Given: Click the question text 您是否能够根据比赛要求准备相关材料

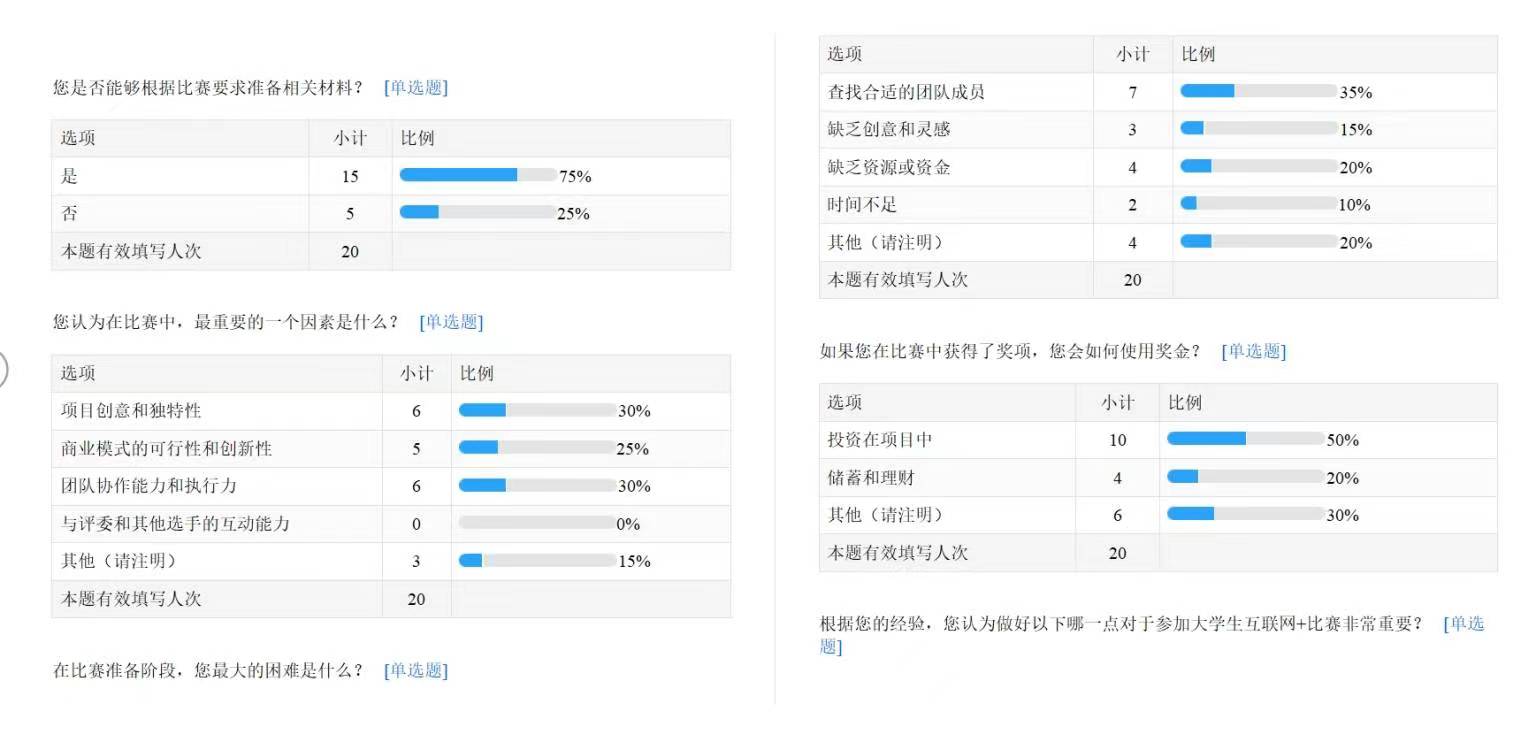Looking at the screenshot, I should pos(208,88).
